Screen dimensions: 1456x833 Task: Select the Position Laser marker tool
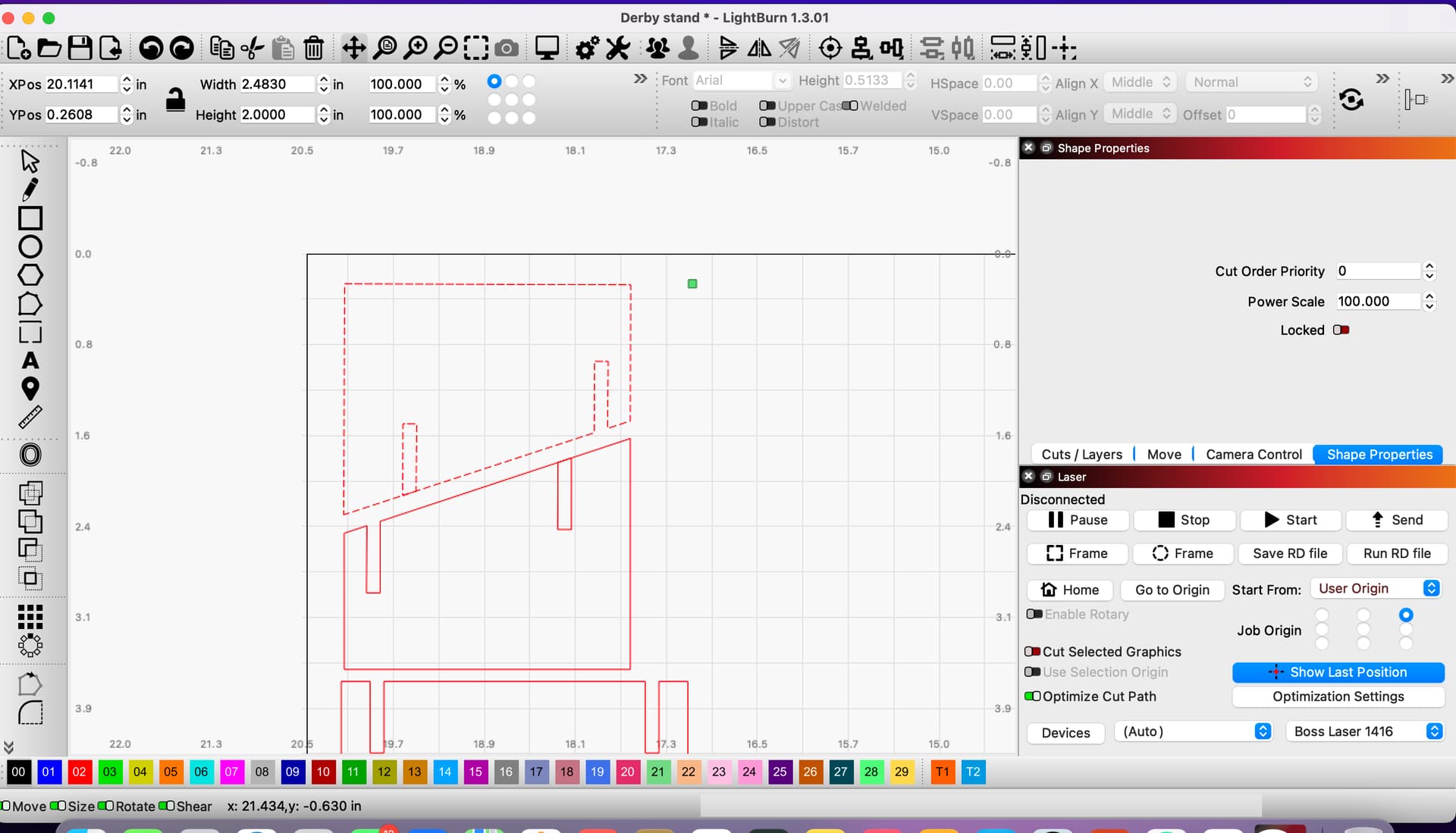pos(30,389)
